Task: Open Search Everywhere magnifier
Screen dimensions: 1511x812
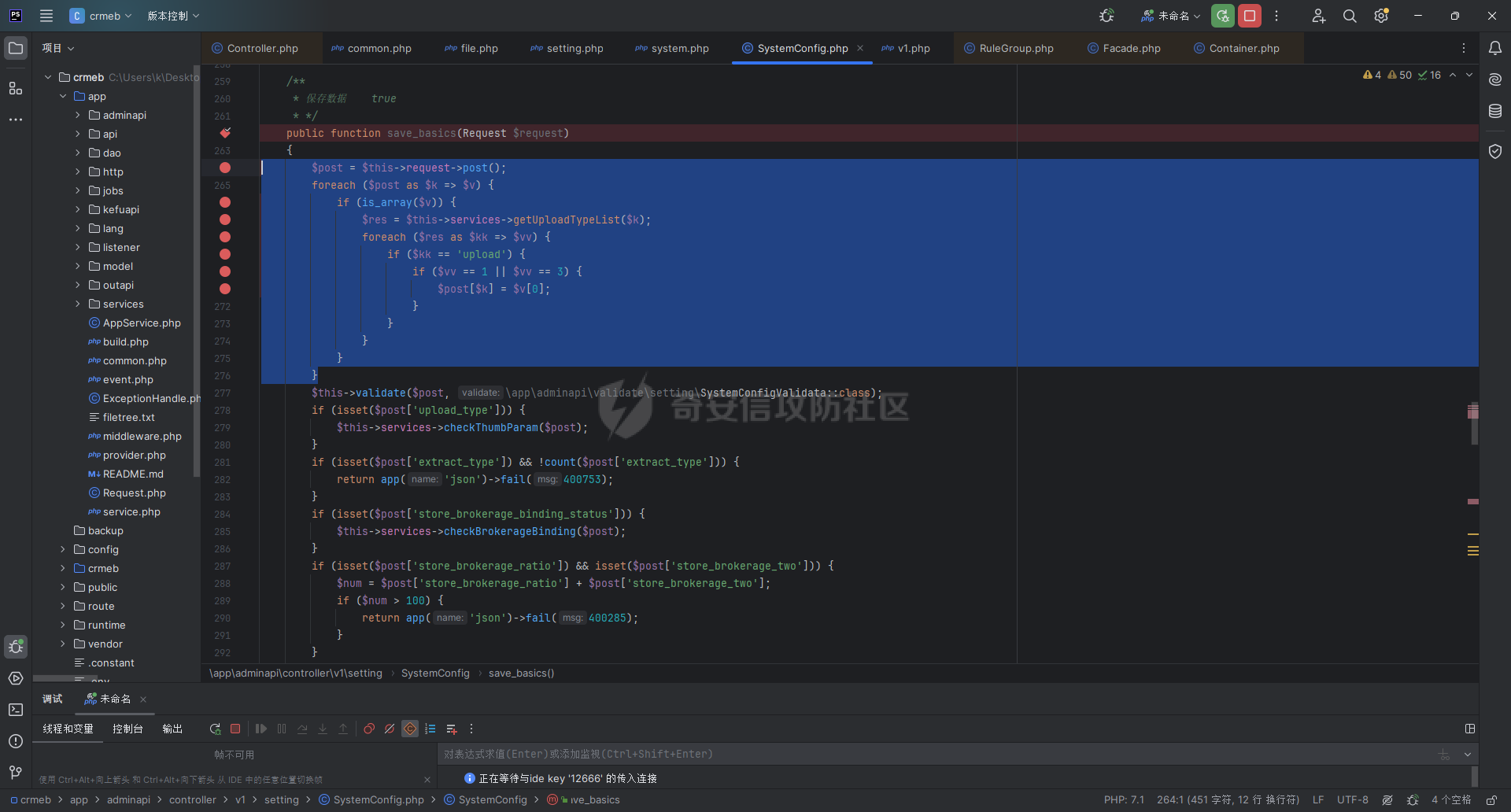Action: [1350, 16]
